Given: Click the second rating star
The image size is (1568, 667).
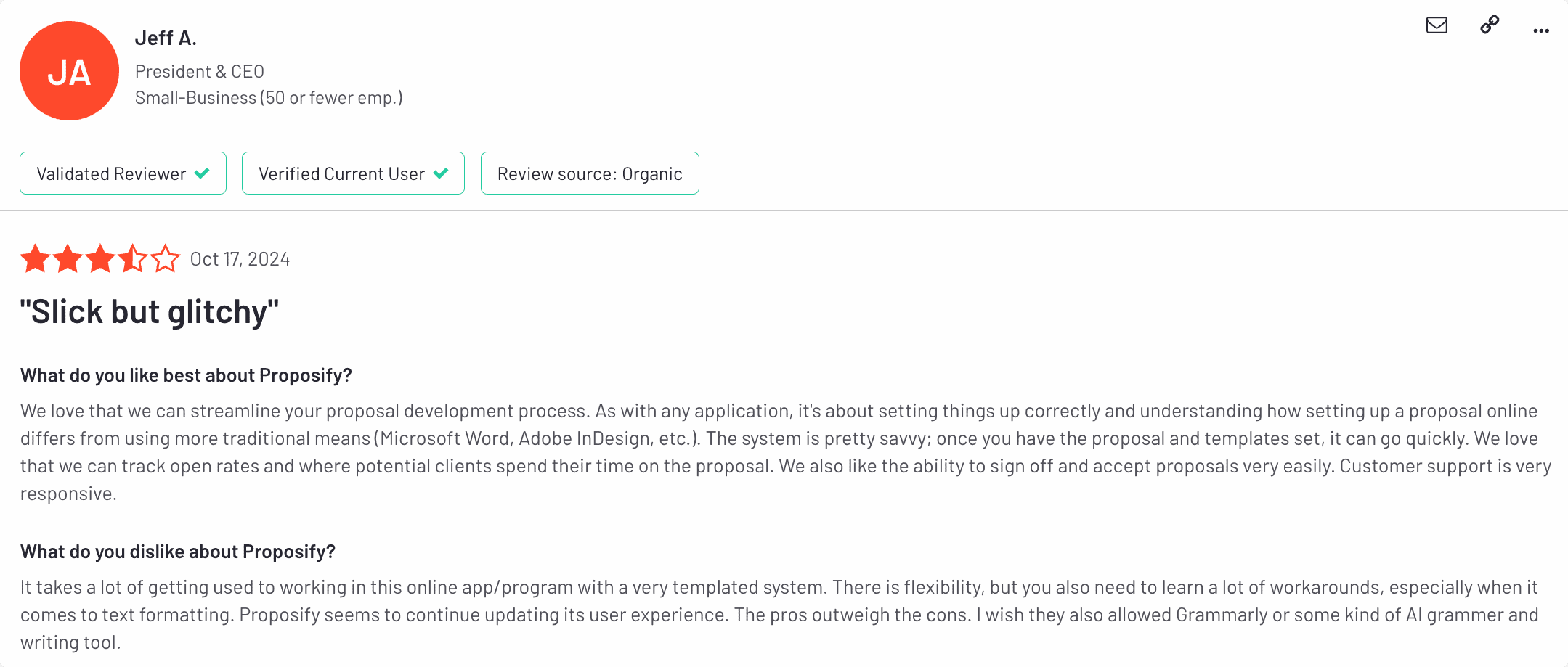Looking at the screenshot, I should (68, 258).
